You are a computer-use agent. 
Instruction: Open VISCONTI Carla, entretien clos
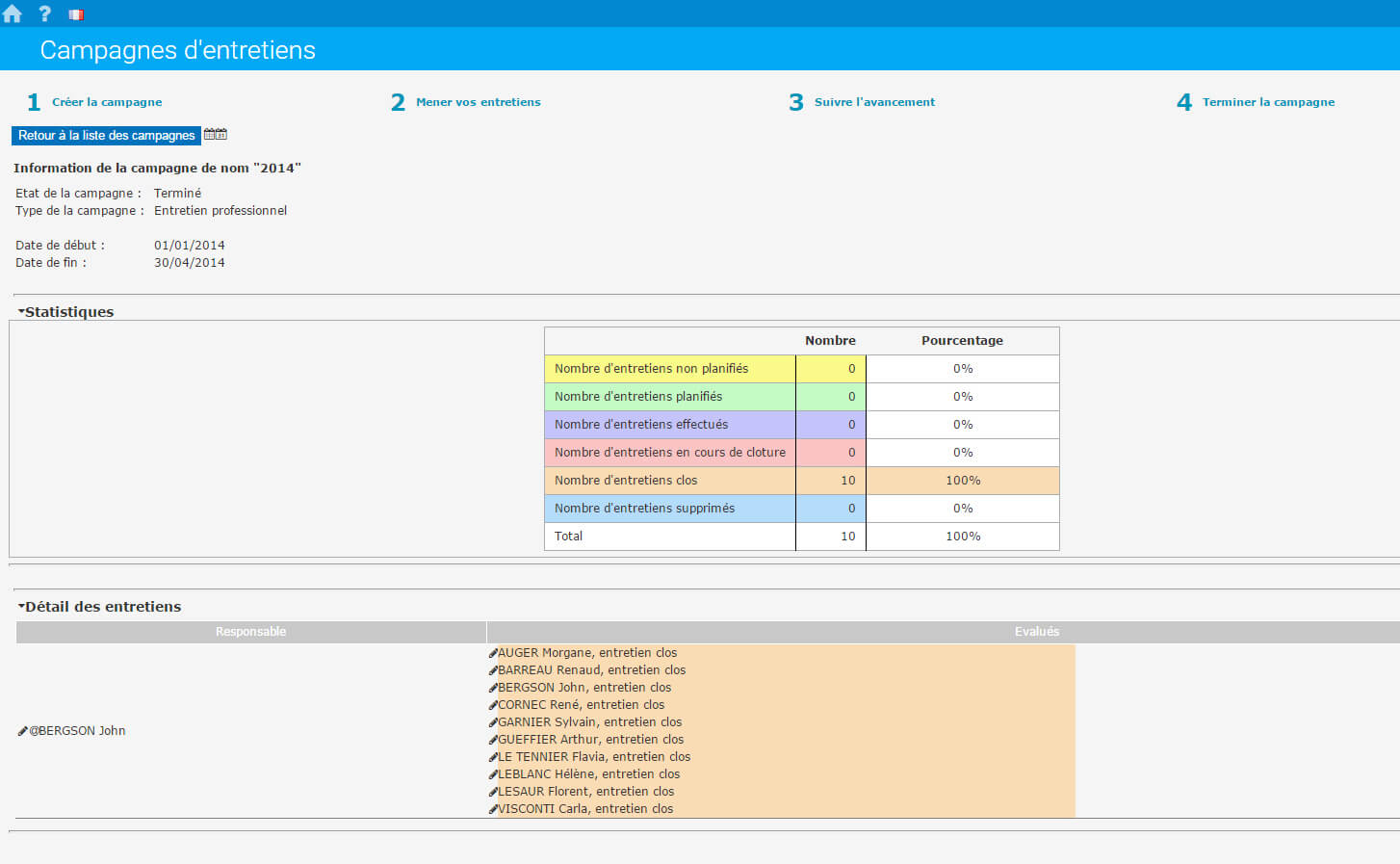[585, 809]
